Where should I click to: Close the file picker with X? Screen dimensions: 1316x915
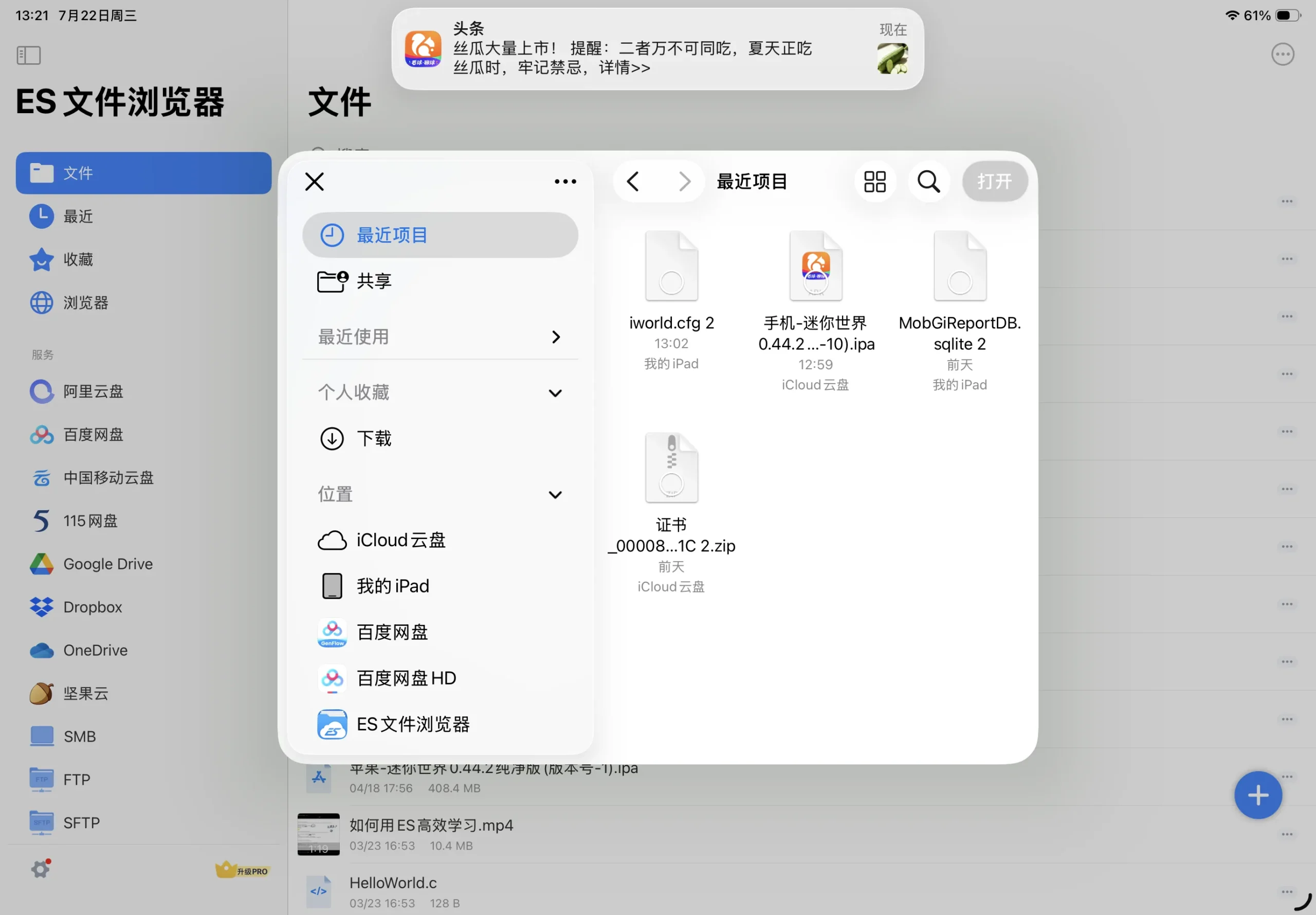(315, 182)
